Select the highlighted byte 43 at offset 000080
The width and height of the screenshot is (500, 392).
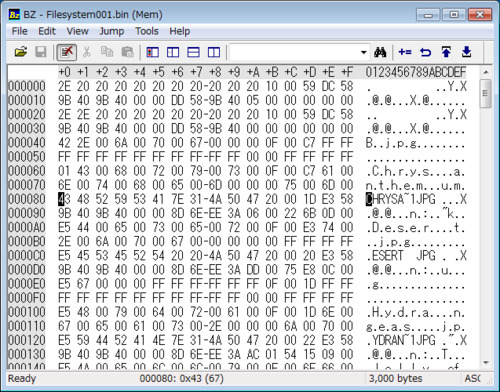point(64,199)
